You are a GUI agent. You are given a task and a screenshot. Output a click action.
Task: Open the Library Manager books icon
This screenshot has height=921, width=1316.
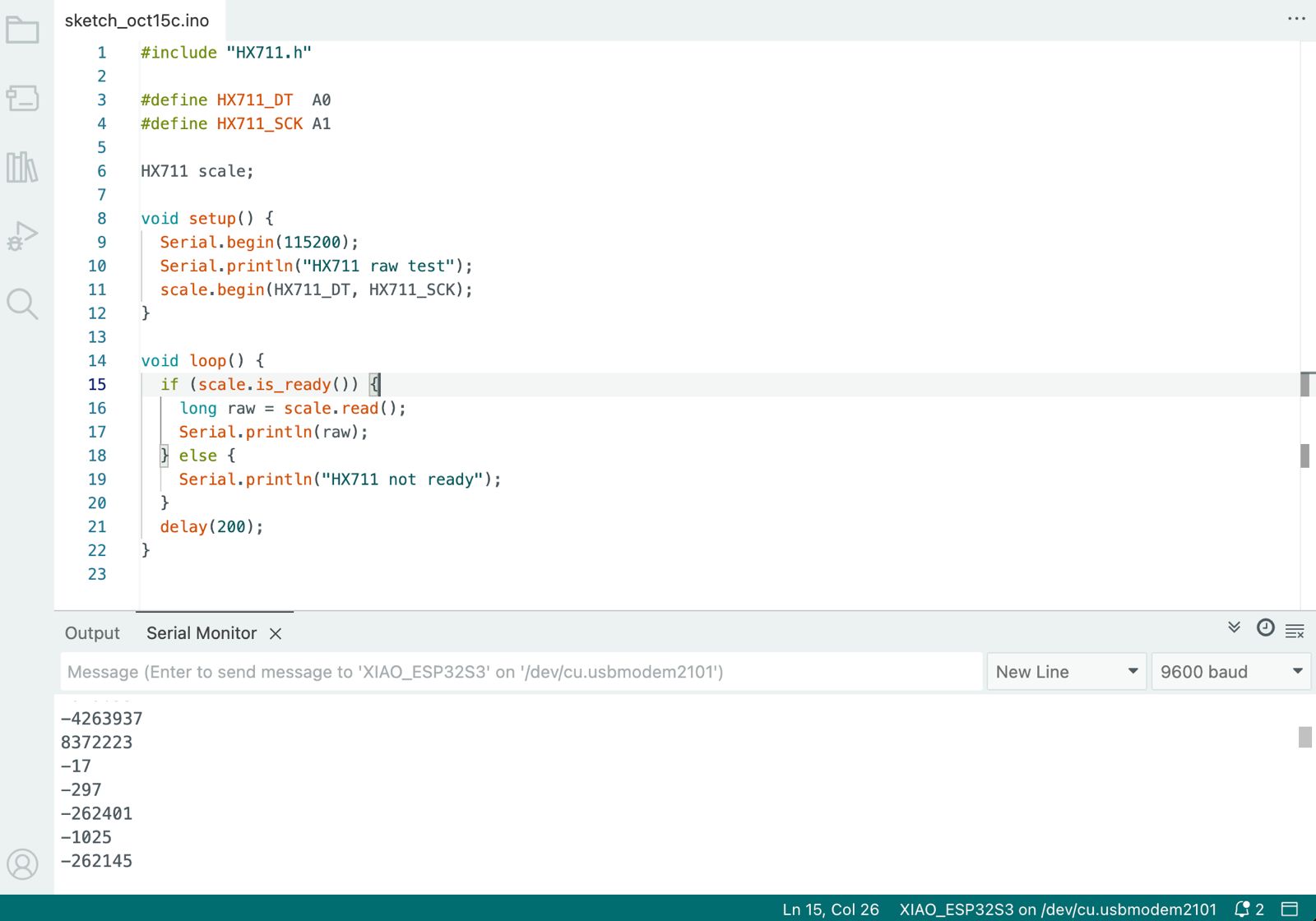coord(22,168)
